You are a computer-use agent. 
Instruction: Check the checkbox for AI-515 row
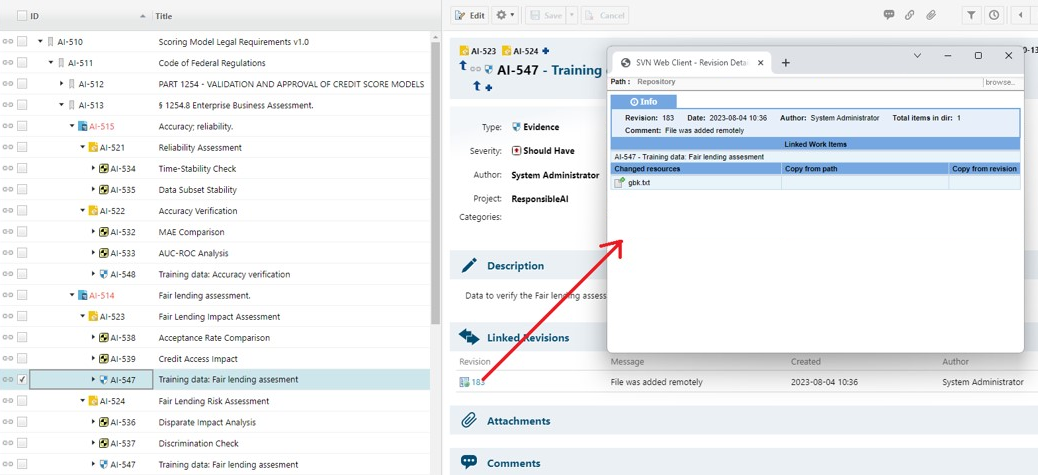(22, 127)
